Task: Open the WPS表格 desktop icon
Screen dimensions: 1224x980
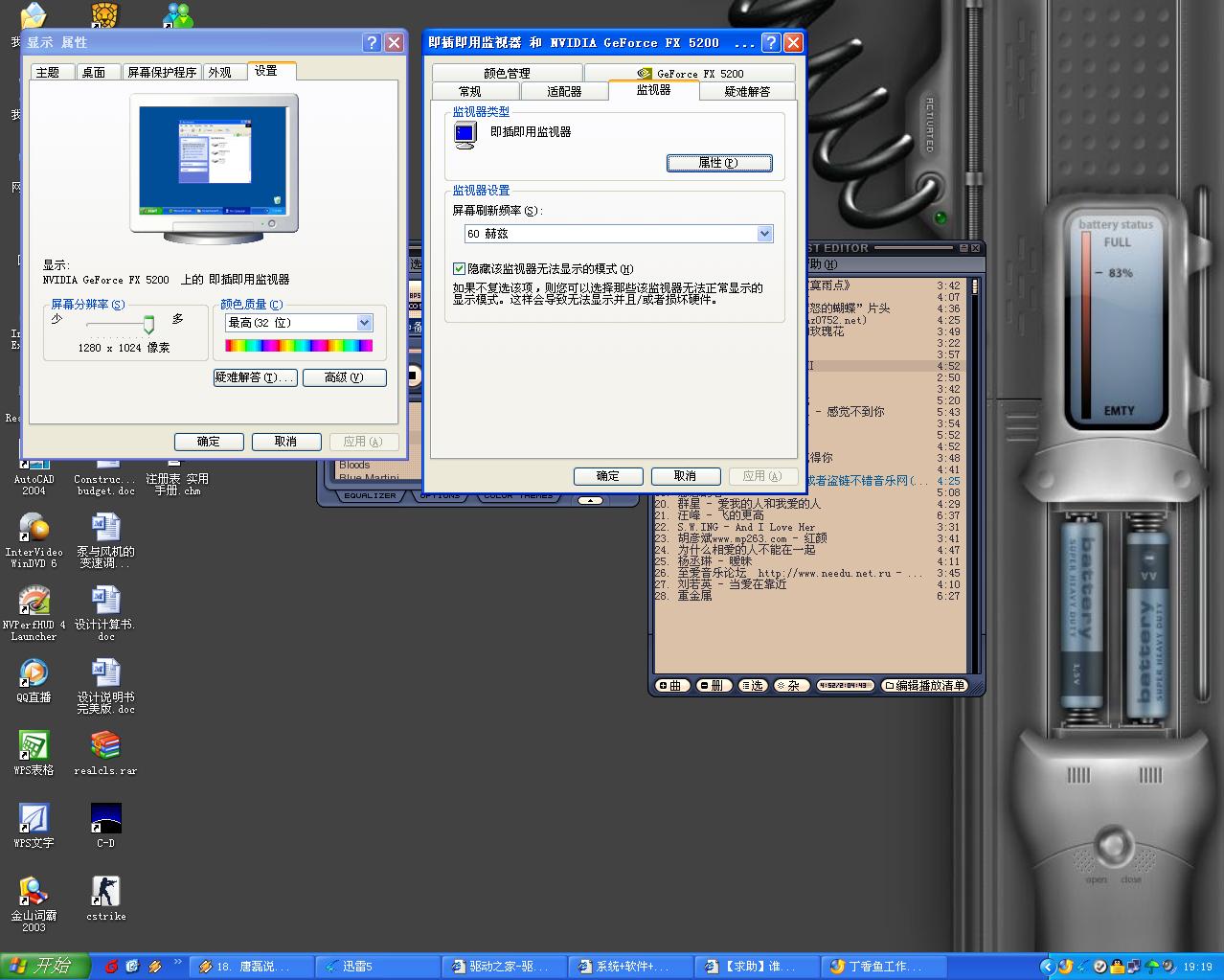Action: click(x=34, y=746)
